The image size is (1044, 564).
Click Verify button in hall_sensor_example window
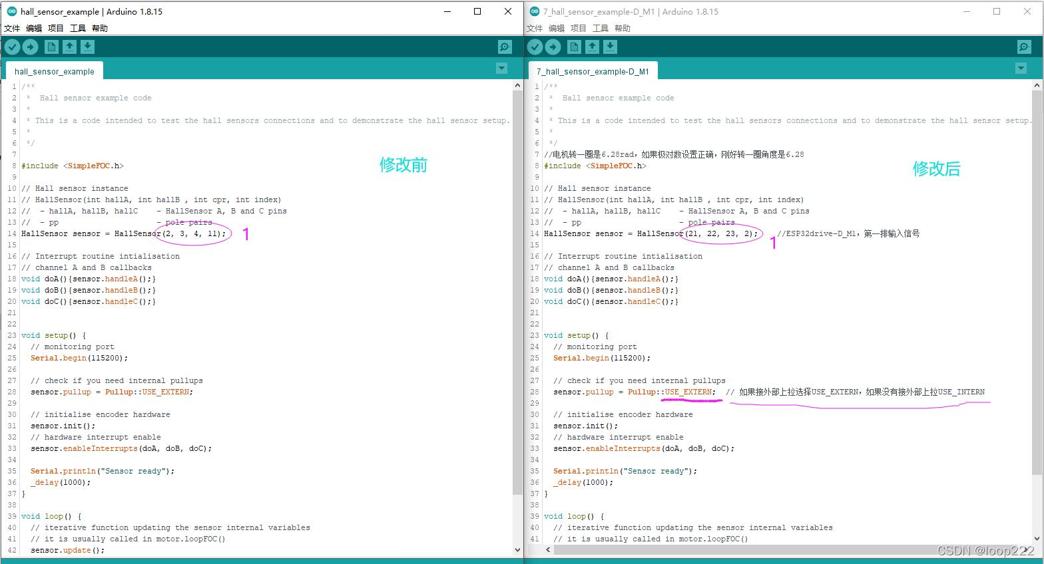(x=13, y=47)
